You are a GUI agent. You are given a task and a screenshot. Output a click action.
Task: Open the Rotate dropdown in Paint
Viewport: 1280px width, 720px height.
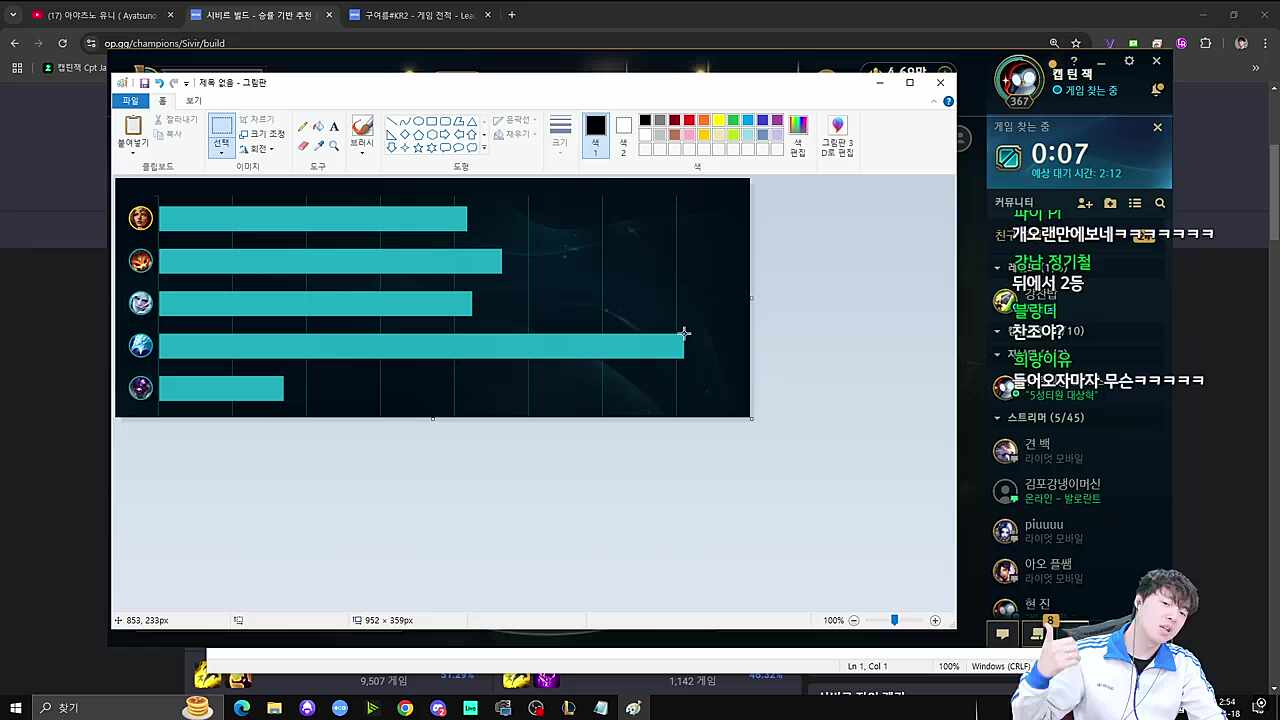tap(257, 149)
